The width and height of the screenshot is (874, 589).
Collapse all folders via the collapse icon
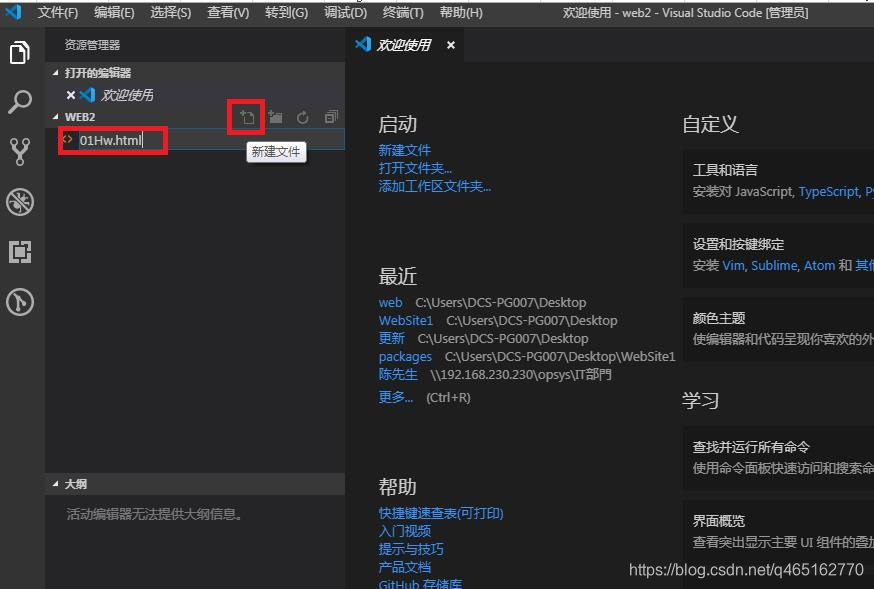point(330,116)
